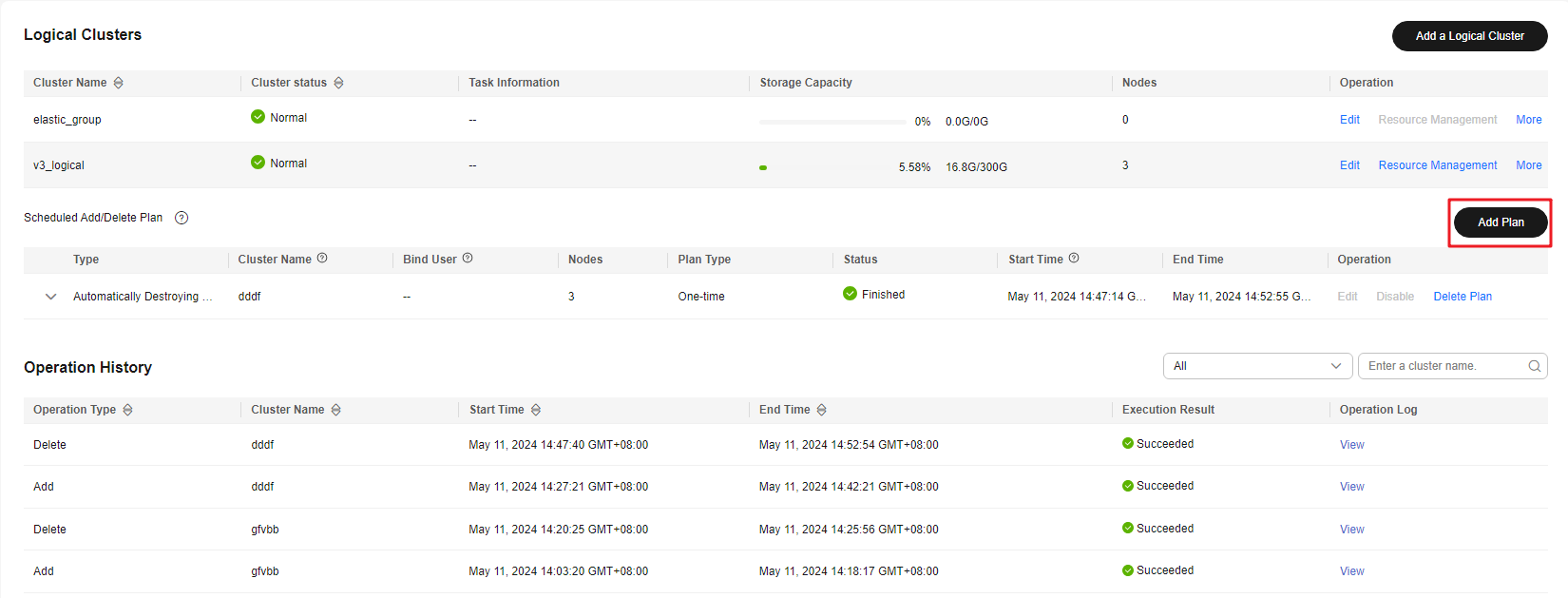This screenshot has width=1568, height=598.
Task: Click end time May 11, 2024 14:18:17
Action: [849, 571]
